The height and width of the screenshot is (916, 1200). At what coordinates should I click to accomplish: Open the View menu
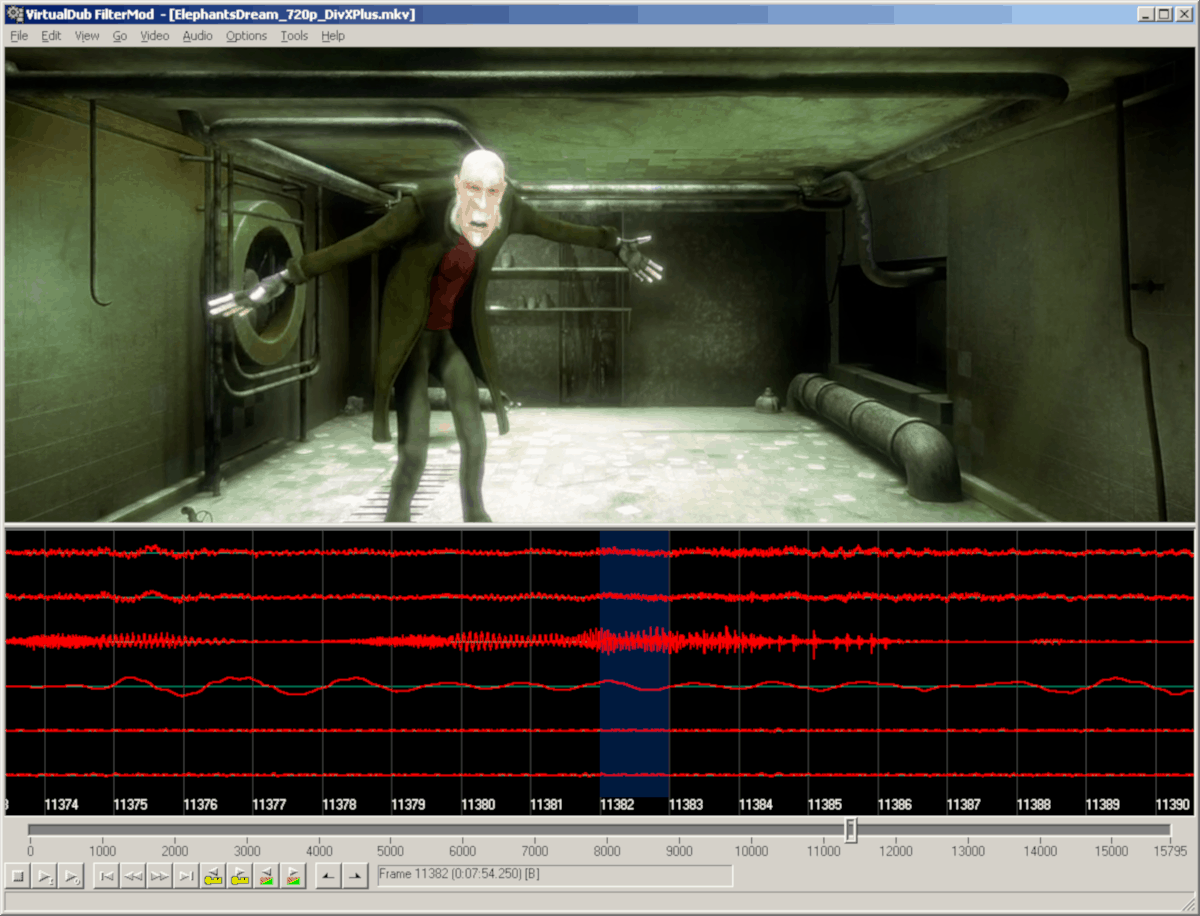pos(87,35)
